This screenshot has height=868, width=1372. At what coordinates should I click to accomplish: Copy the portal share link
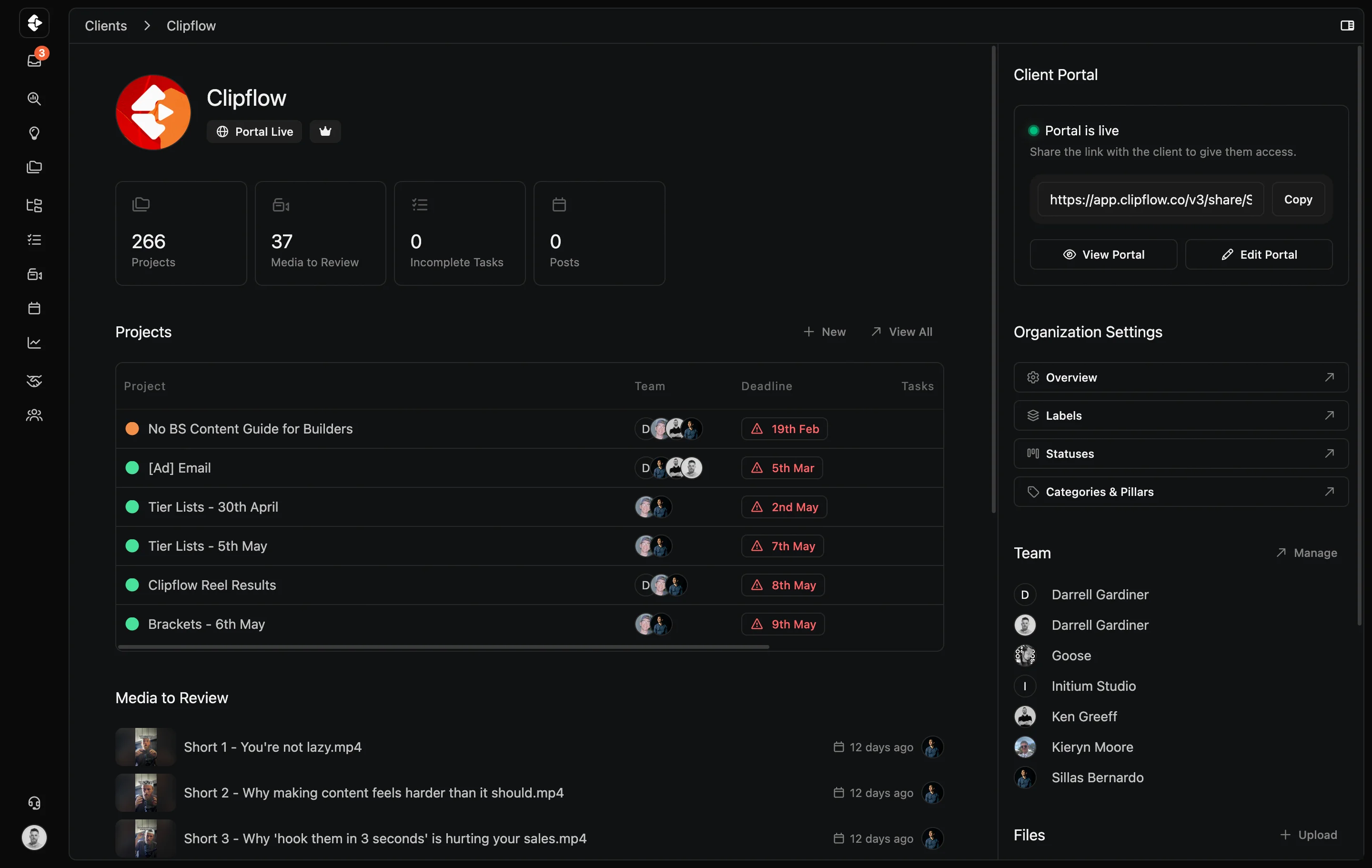click(1298, 200)
